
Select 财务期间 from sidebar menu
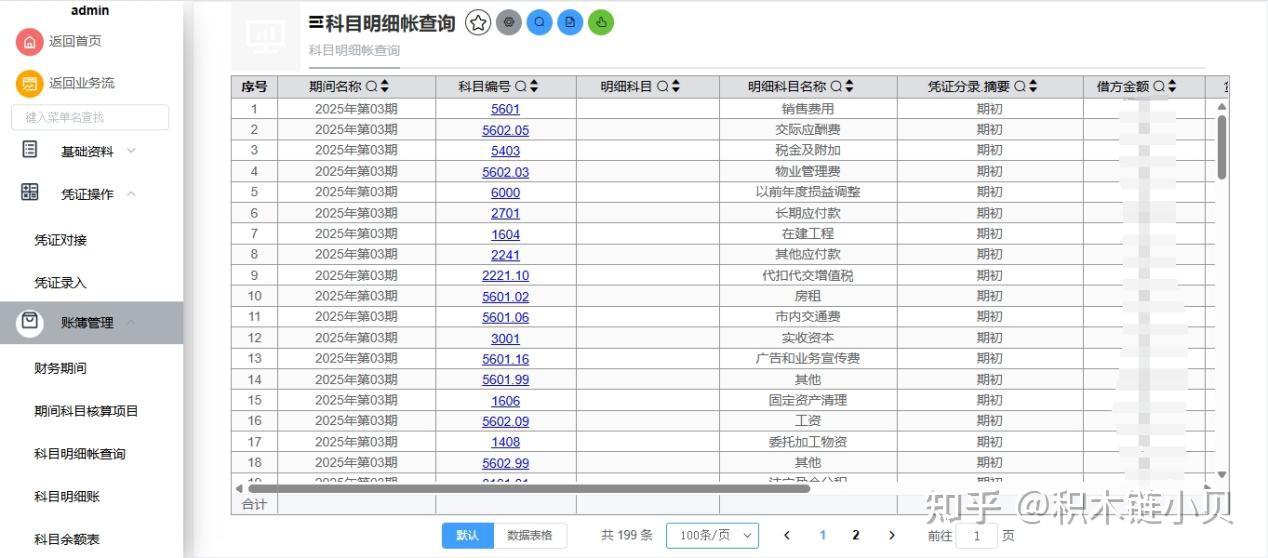tap(60, 368)
